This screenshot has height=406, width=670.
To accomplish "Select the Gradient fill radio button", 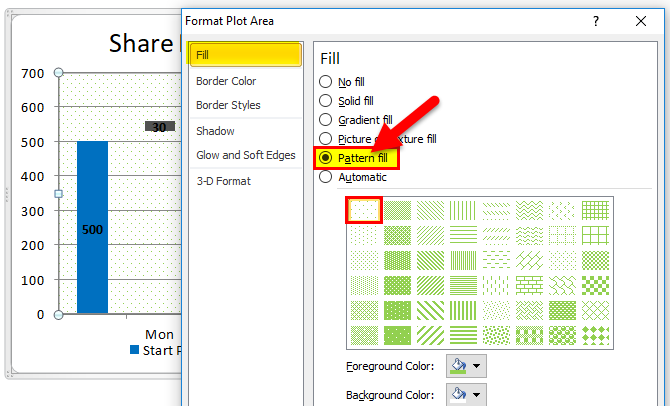I will pyautogui.click(x=325, y=120).
